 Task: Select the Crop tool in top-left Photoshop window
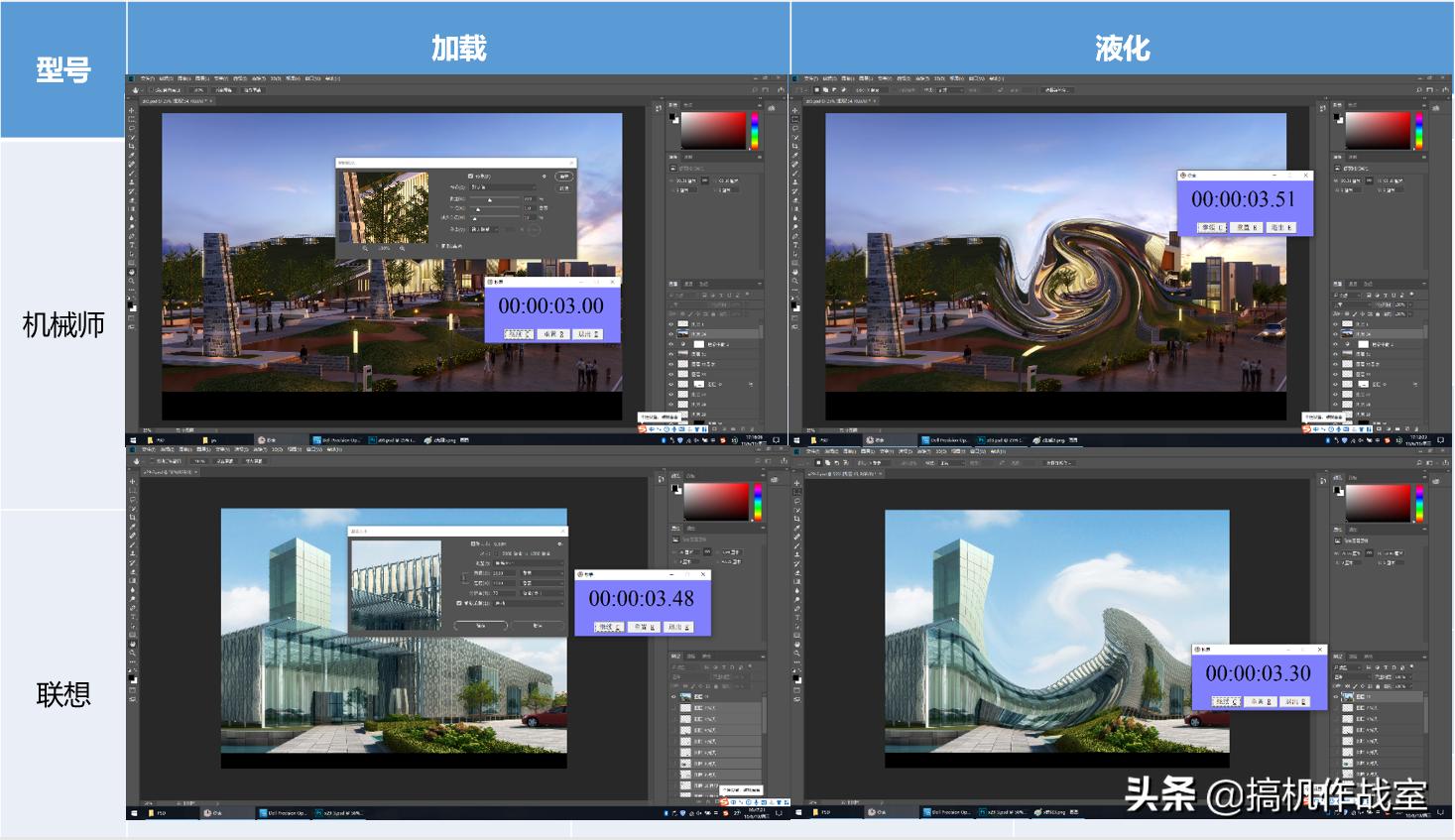[132, 146]
